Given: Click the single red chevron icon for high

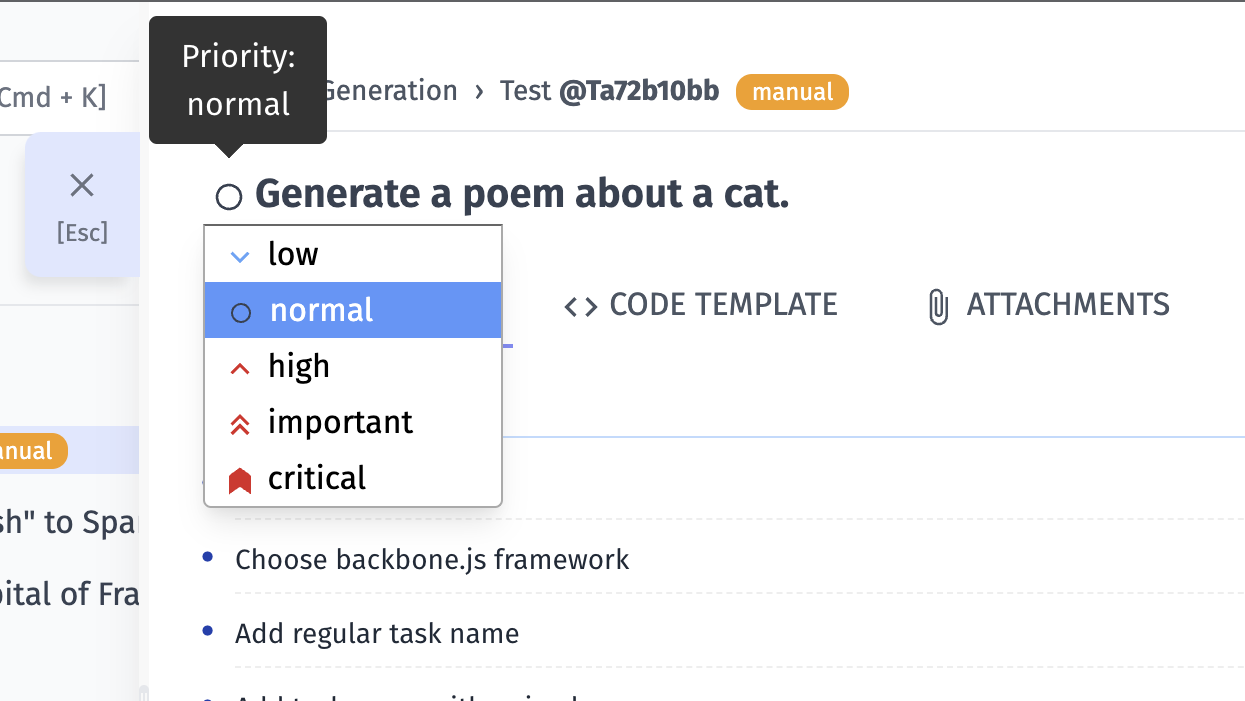Looking at the screenshot, I should pyautogui.click(x=240, y=369).
